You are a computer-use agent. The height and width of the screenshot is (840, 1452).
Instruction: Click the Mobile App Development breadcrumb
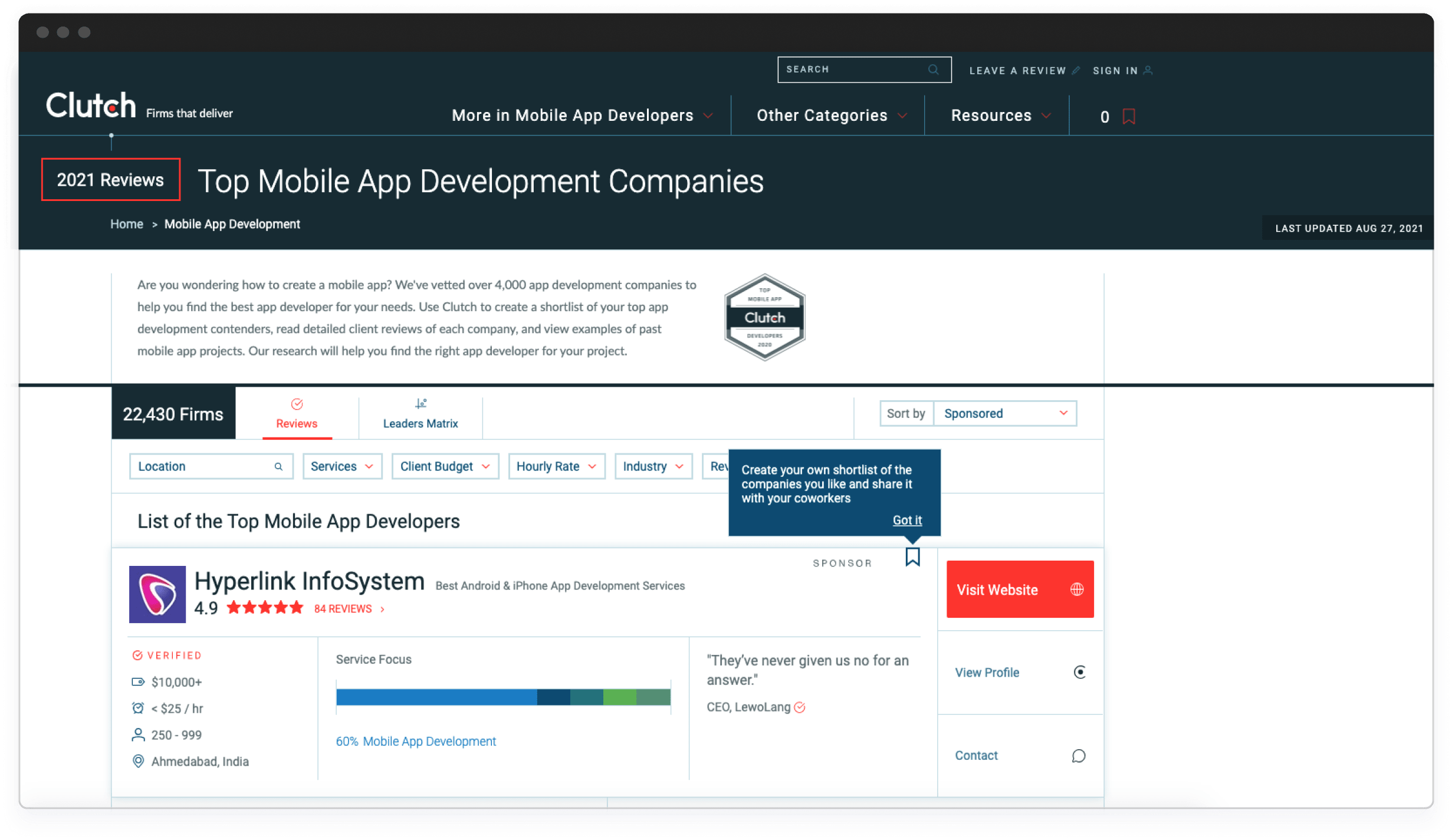coord(232,224)
